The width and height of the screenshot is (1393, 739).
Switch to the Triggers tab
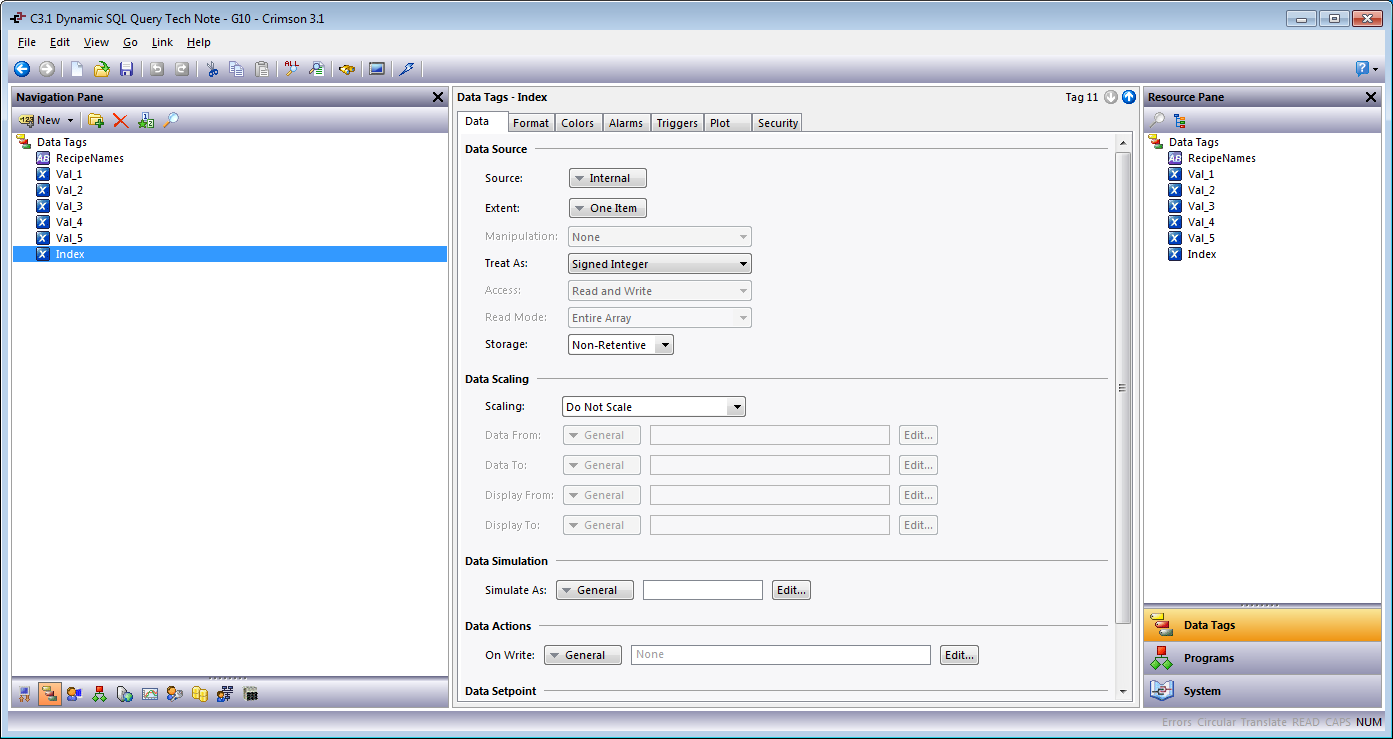(677, 123)
